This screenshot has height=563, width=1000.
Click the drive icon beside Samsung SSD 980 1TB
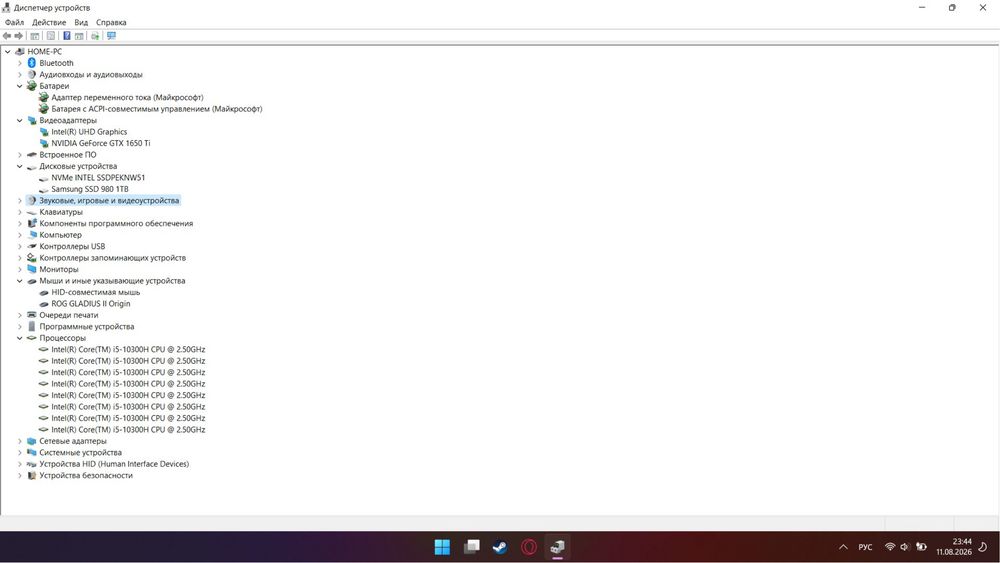pyautogui.click(x=44, y=189)
